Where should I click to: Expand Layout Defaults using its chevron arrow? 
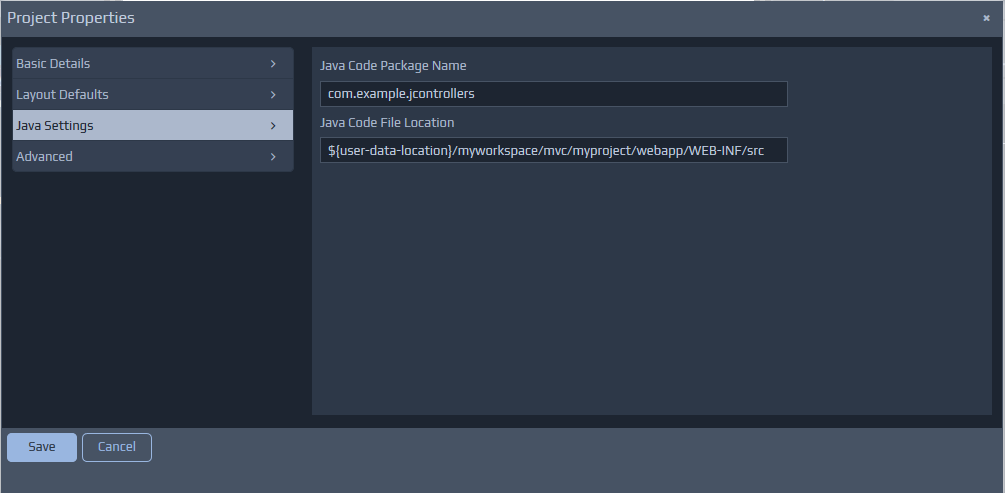click(273, 95)
